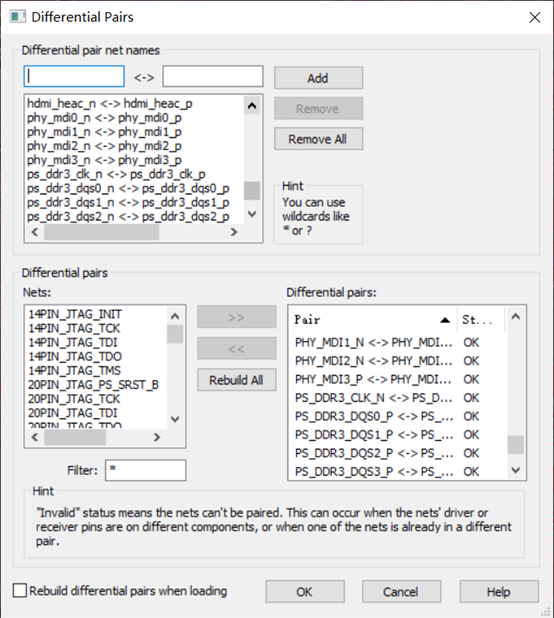This screenshot has height=618, width=554.
Task: Click the Differential pairs table scrollbar thumb
Action: coord(515,445)
